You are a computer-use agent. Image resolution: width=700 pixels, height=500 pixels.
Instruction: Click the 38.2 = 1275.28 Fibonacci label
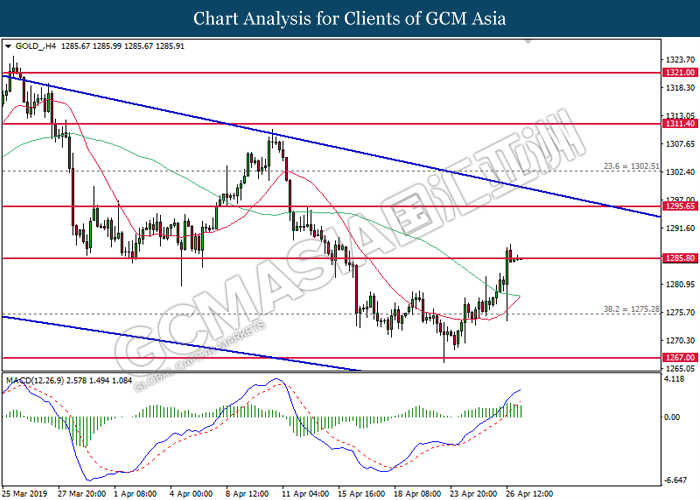pos(631,309)
